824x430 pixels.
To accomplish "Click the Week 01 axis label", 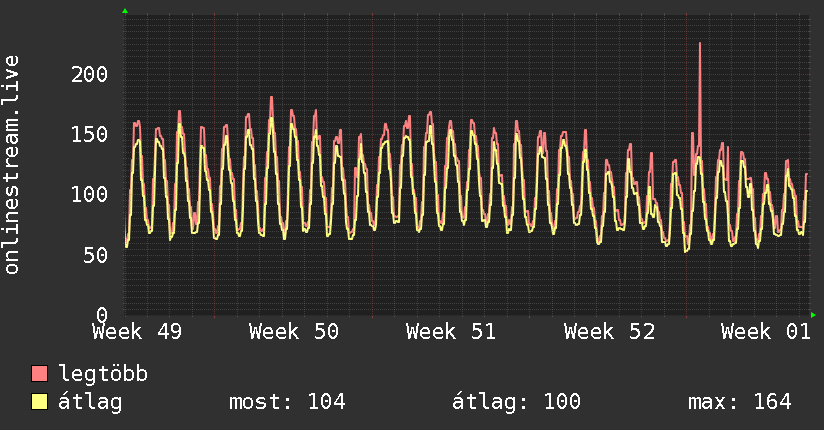I will click(766, 332).
